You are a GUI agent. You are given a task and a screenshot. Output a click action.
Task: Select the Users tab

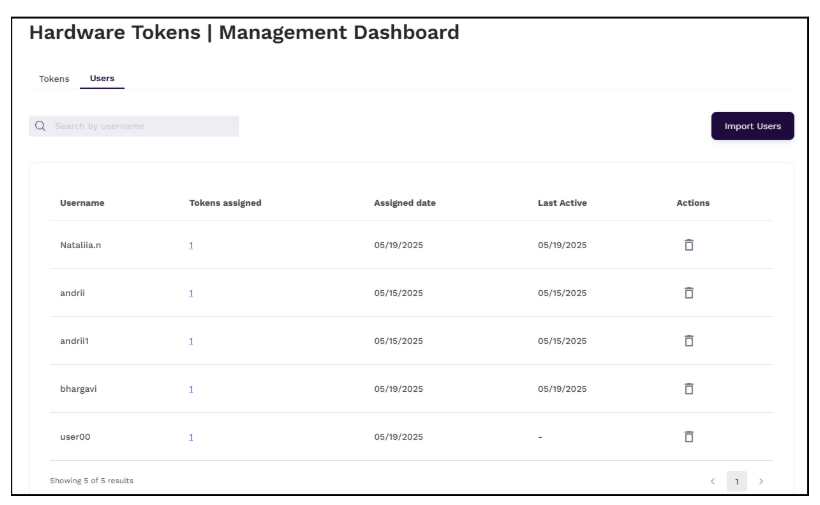click(x=102, y=79)
